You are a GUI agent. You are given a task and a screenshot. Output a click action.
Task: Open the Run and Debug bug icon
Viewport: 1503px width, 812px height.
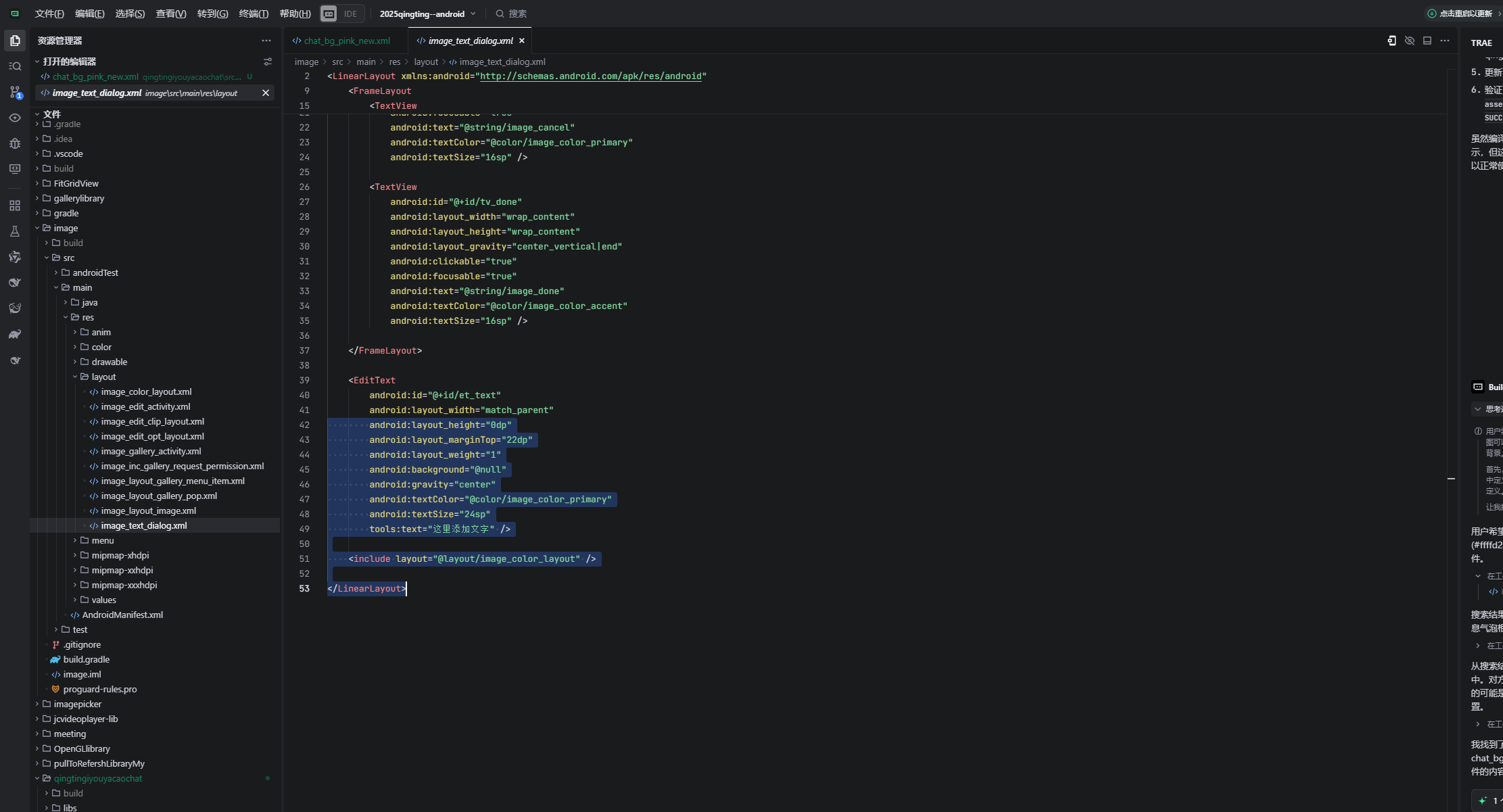[15, 143]
